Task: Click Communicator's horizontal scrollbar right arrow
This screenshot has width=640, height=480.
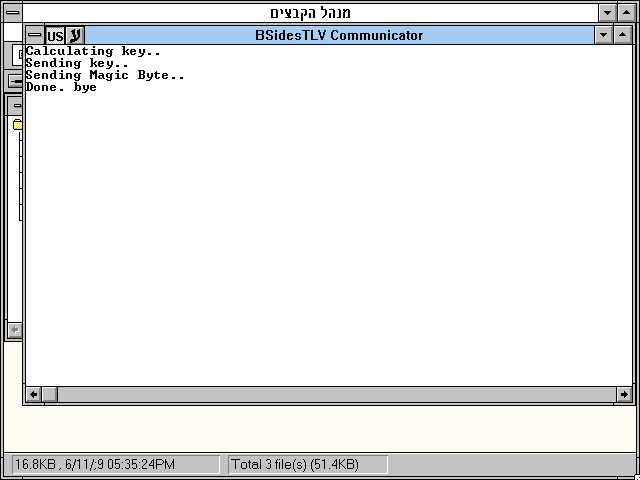Action: (624, 394)
